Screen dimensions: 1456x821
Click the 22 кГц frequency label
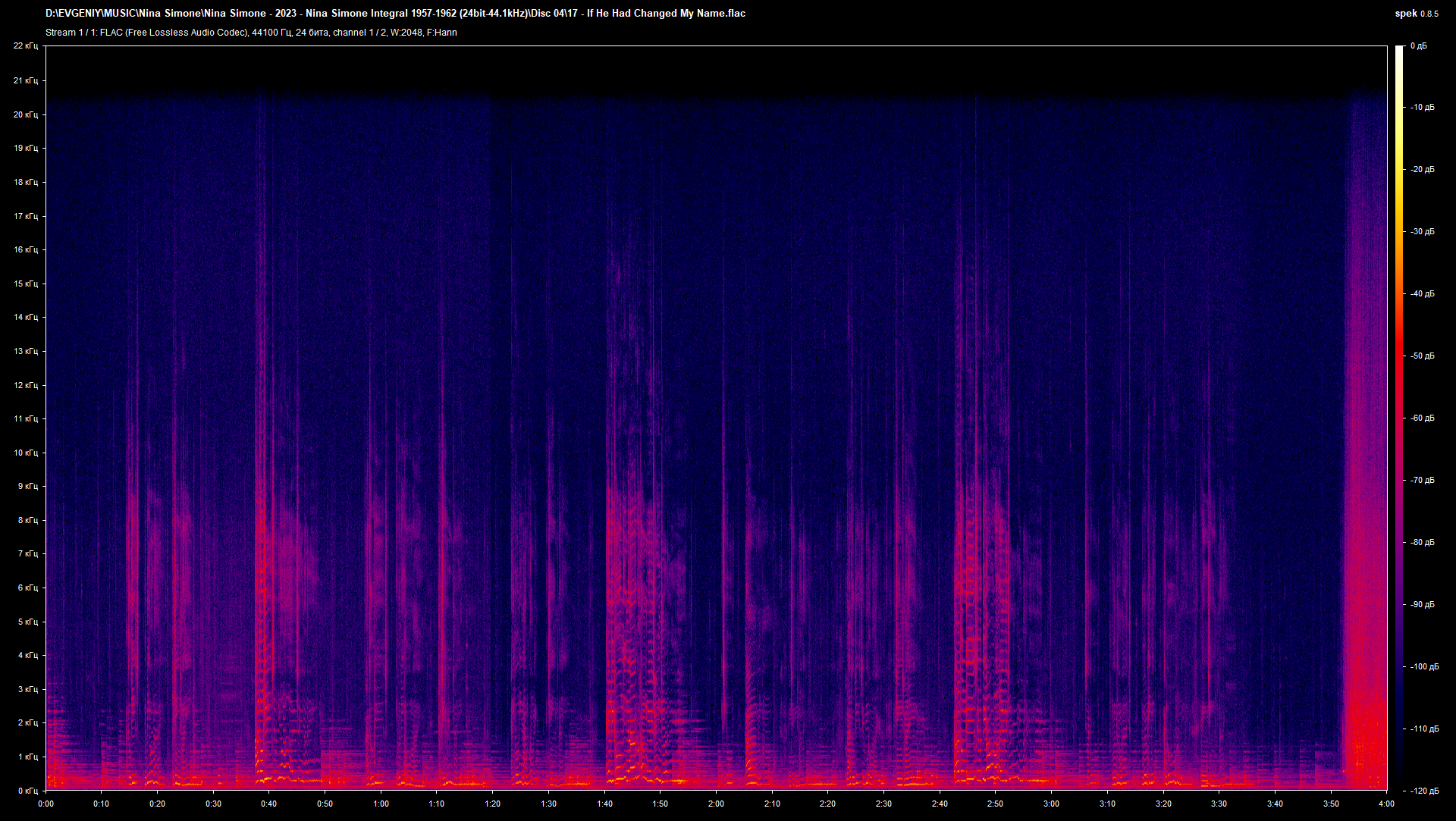click(25, 46)
